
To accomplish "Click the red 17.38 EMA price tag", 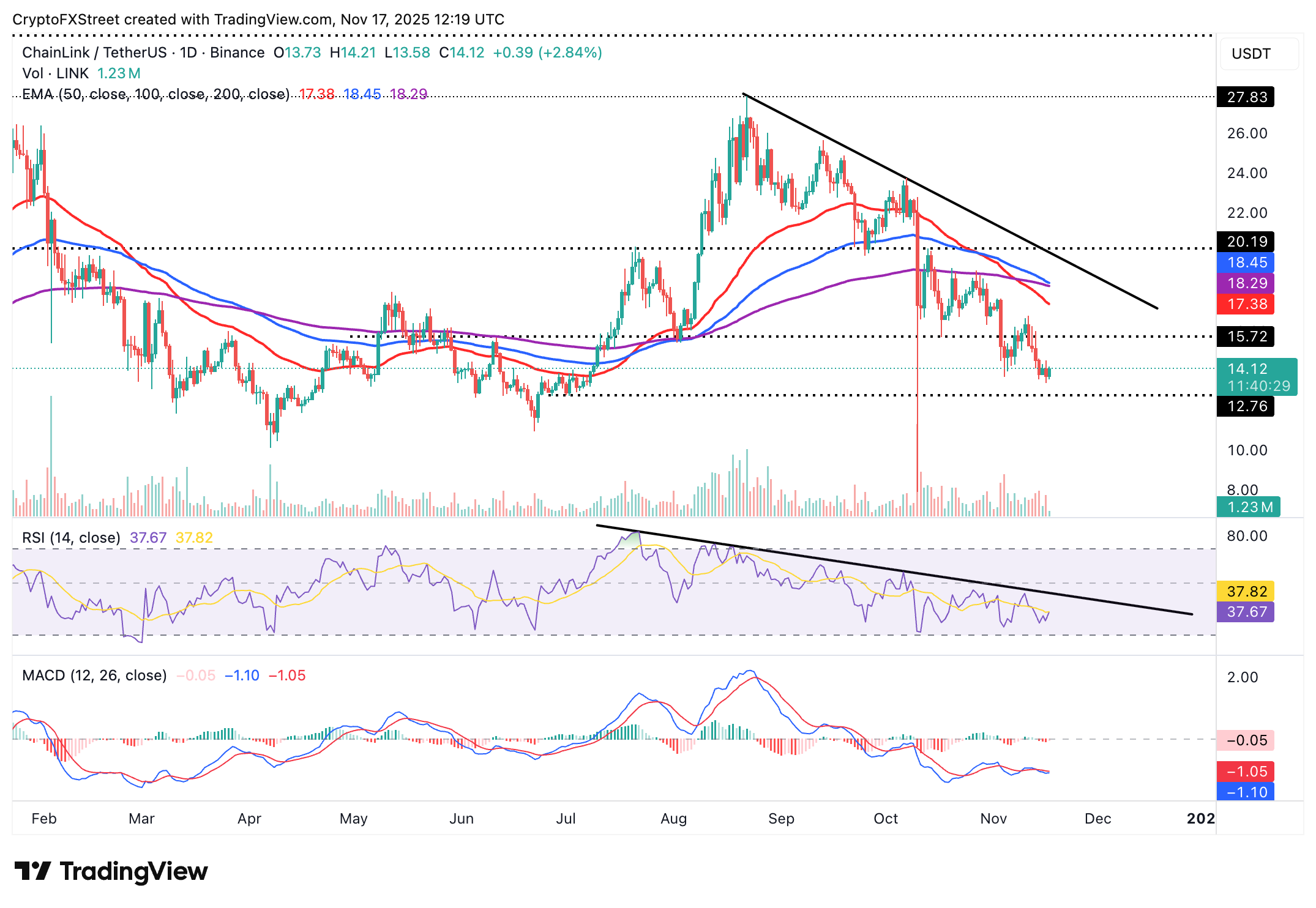I will point(1246,304).
